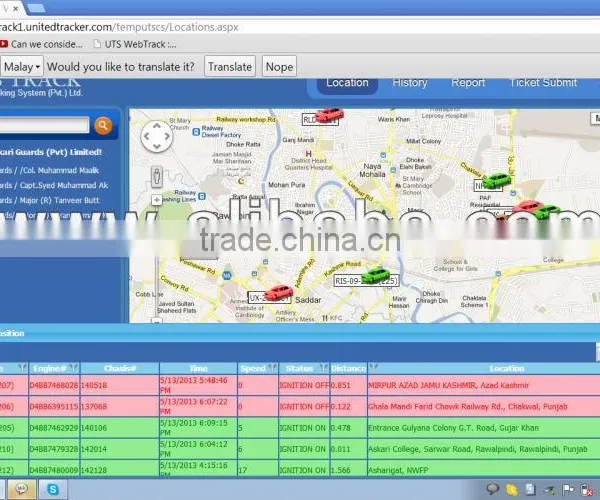Select Capt. Syed Muhammad Ak in the list

point(54,185)
